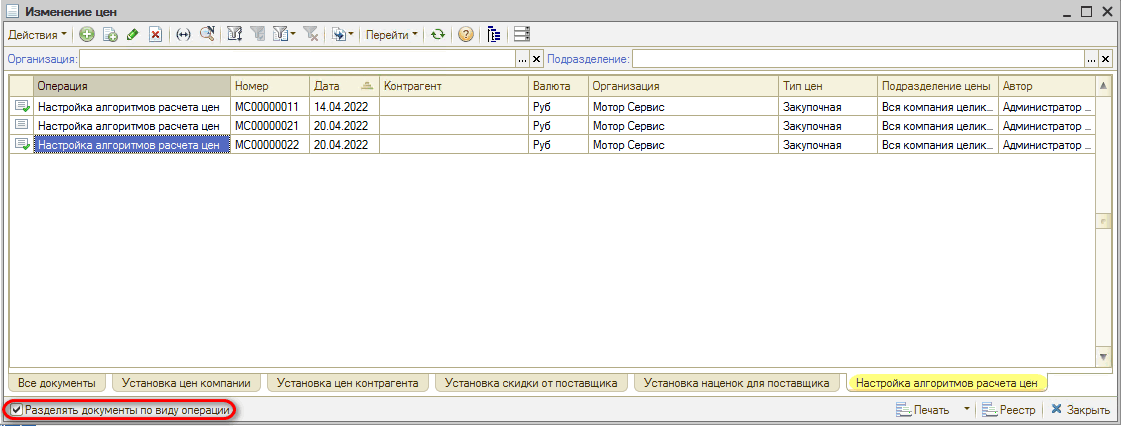Expand the Печать dropdown arrow
The image size is (1121, 426).
[x=967, y=410]
